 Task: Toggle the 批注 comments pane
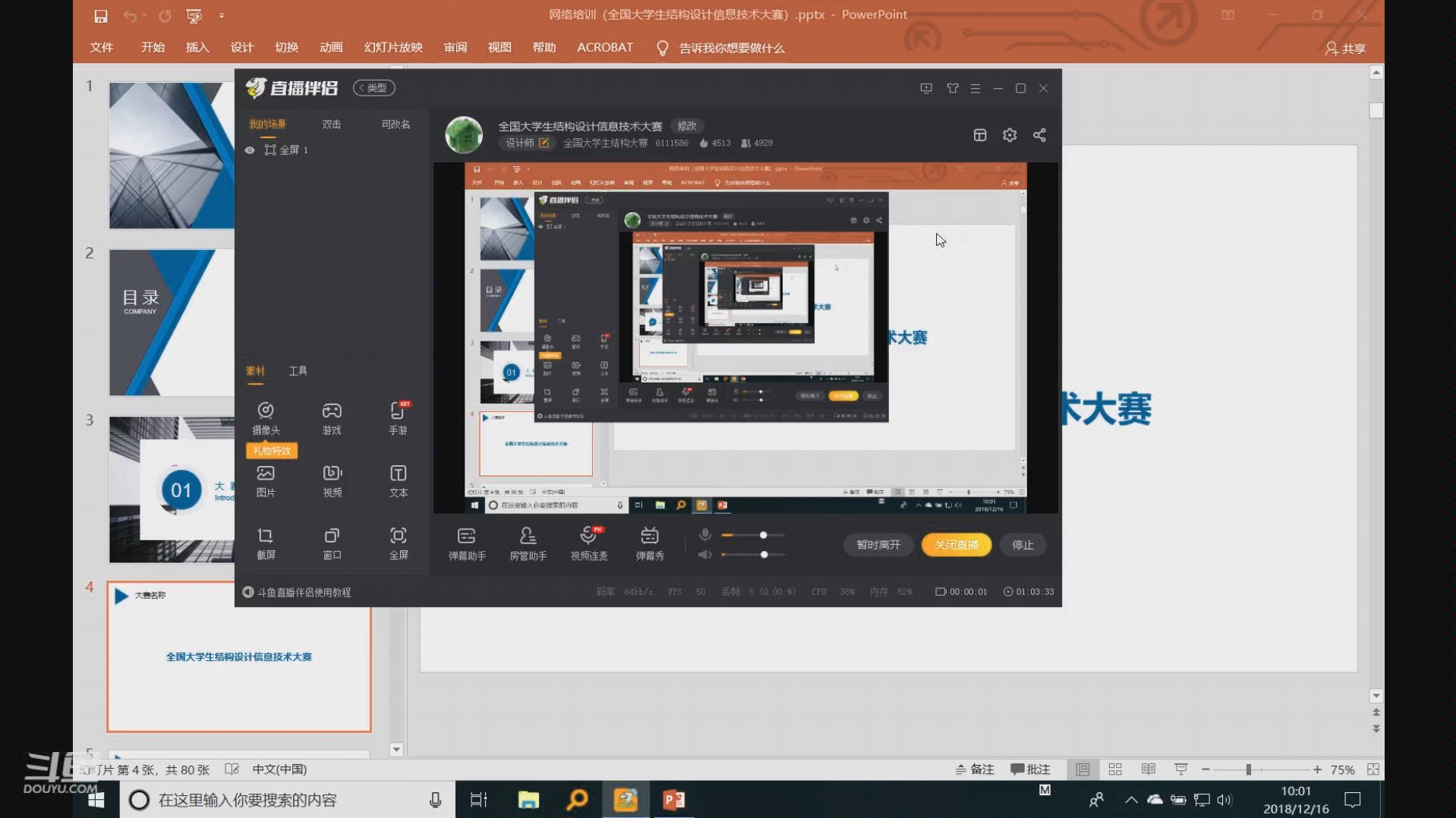(x=1030, y=769)
